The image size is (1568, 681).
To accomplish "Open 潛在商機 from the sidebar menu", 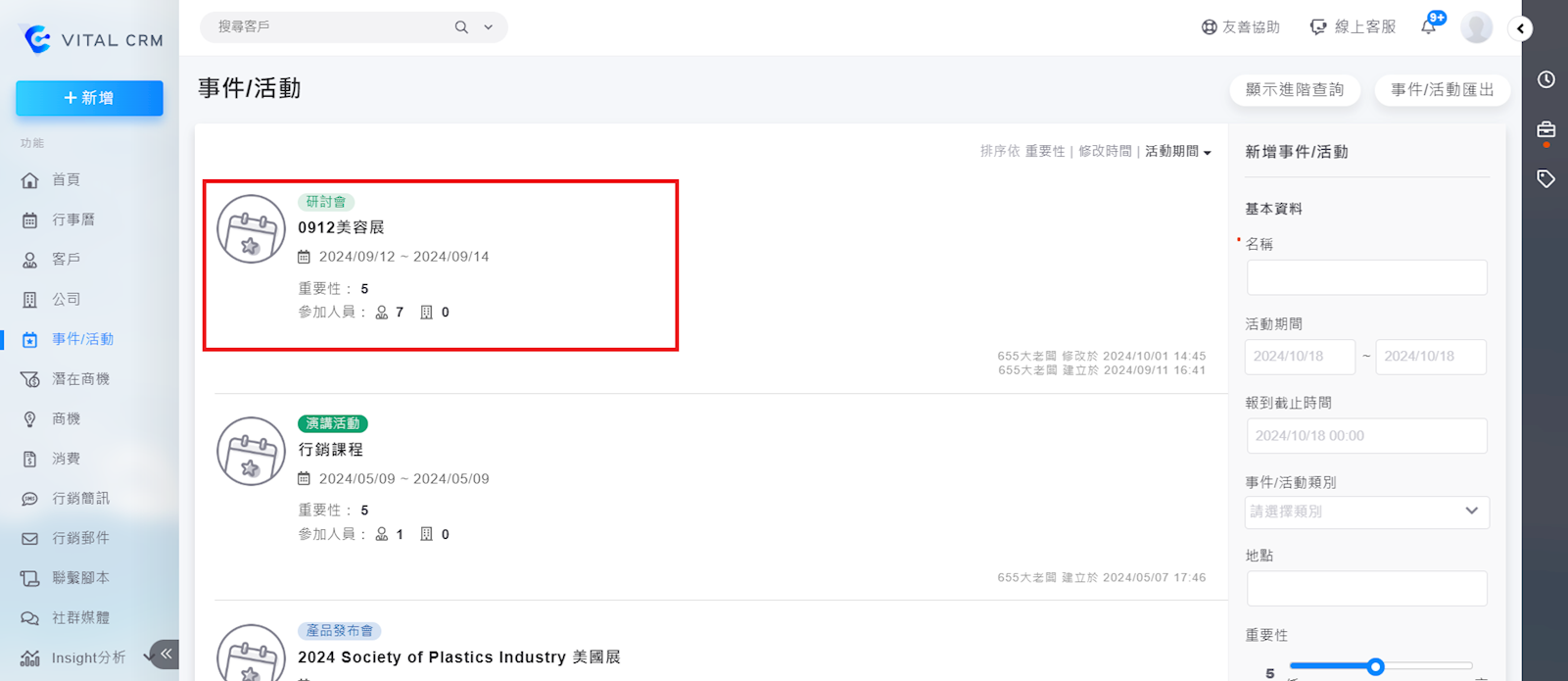I will 80,379.
